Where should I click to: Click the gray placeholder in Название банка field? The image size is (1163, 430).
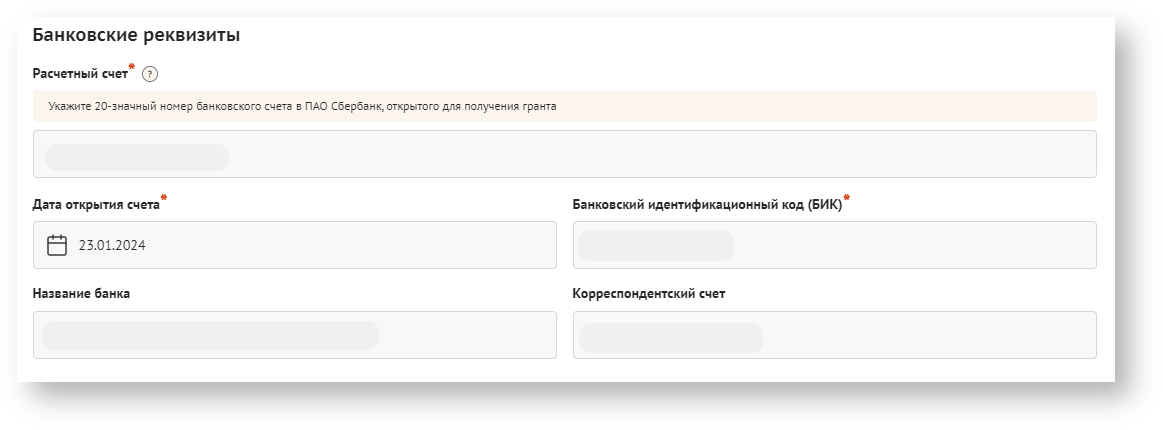click(x=210, y=335)
